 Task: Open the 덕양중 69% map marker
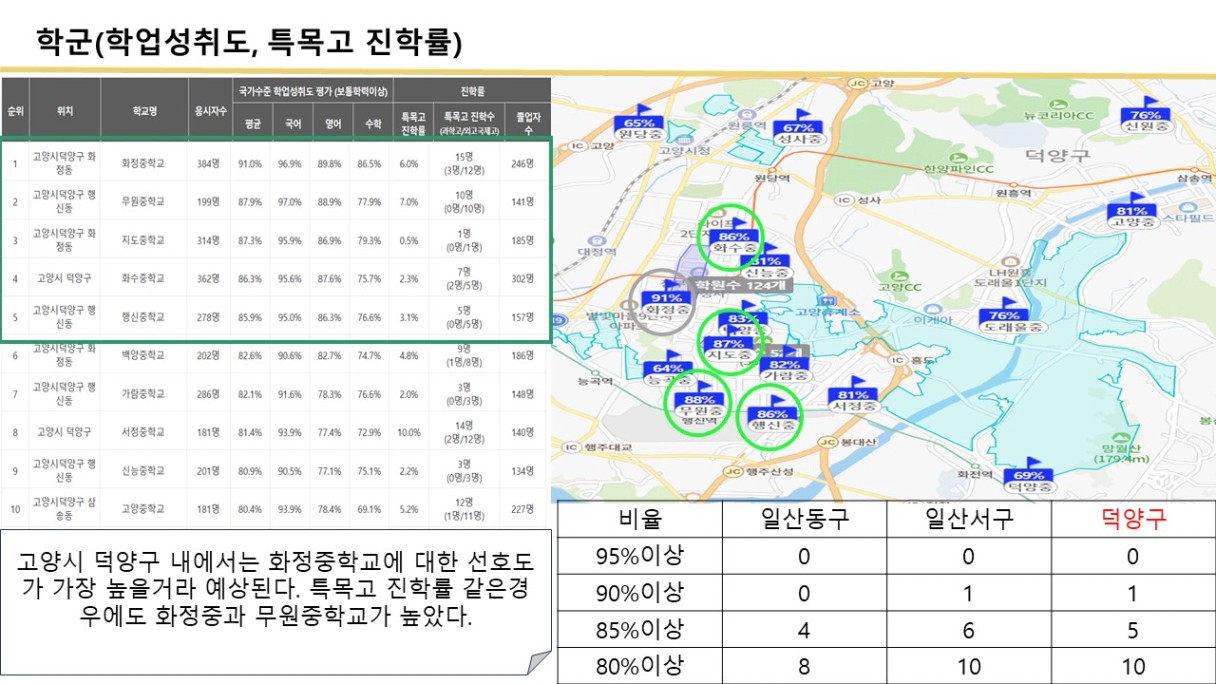(1029, 477)
